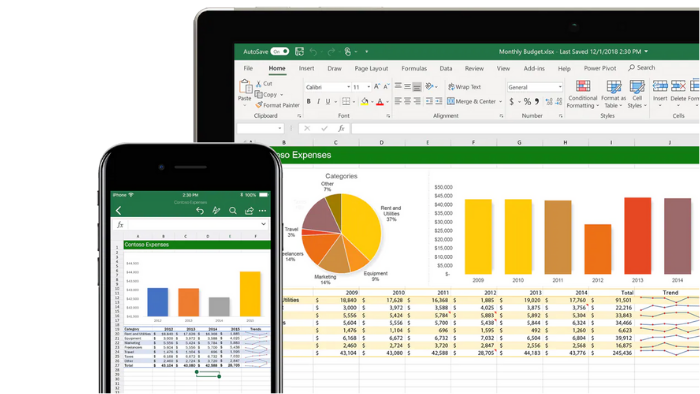Toggle Underline formatting
700x394 pixels.
[328, 102]
